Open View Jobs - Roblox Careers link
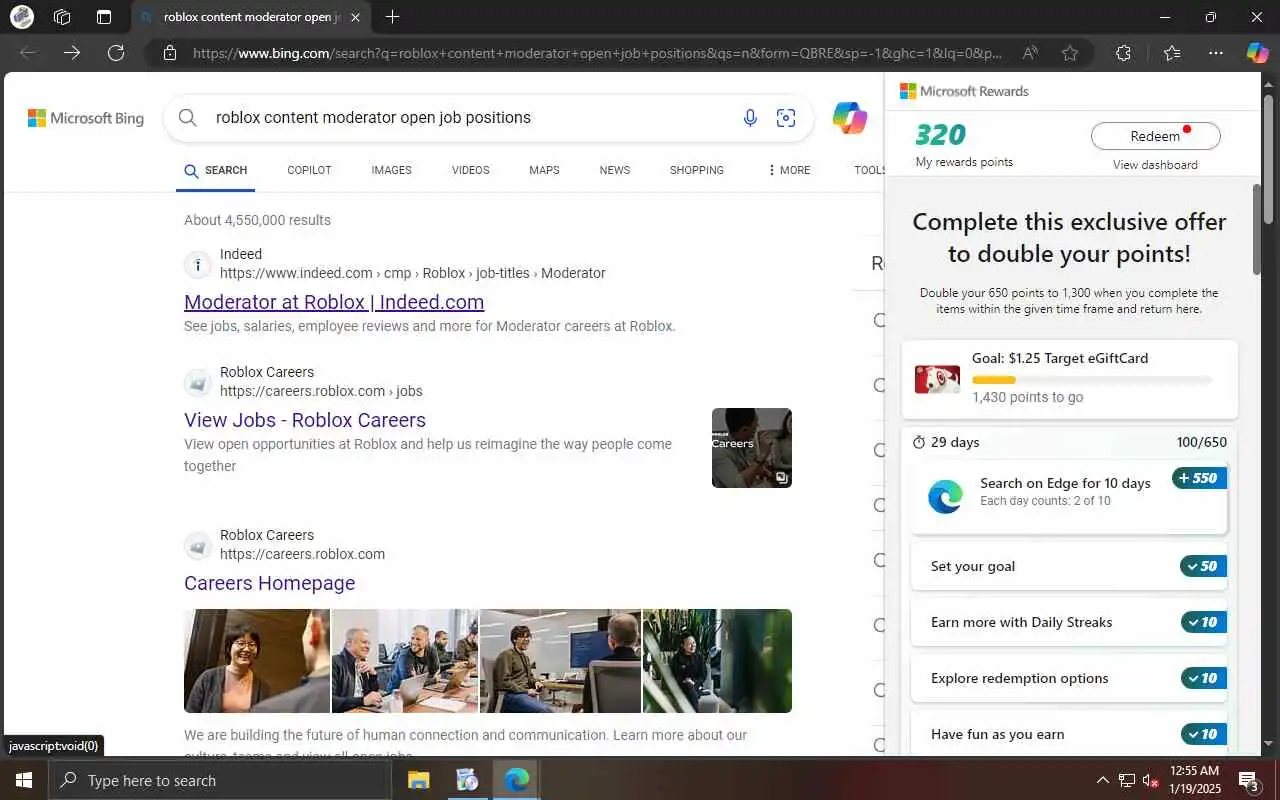The height and width of the screenshot is (800, 1280). click(305, 420)
